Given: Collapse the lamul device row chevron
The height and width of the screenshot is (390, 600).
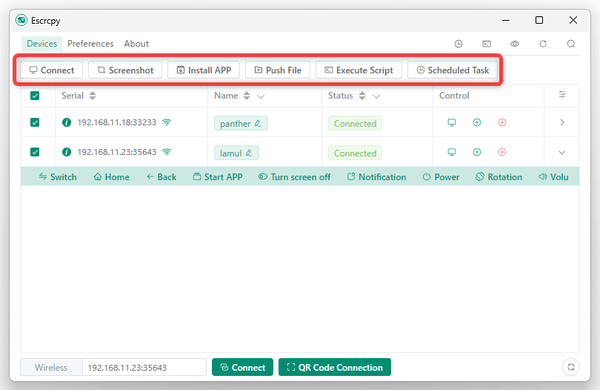Looking at the screenshot, I should click(562, 152).
